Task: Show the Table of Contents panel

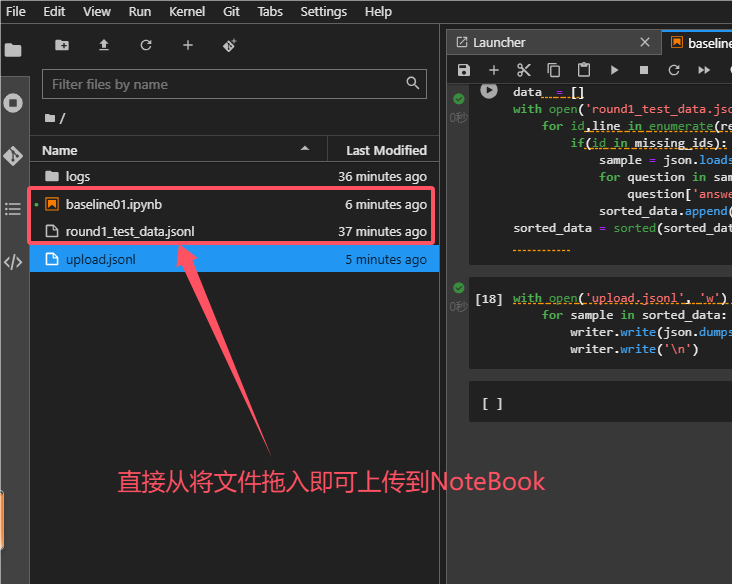Action: pos(13,209)
